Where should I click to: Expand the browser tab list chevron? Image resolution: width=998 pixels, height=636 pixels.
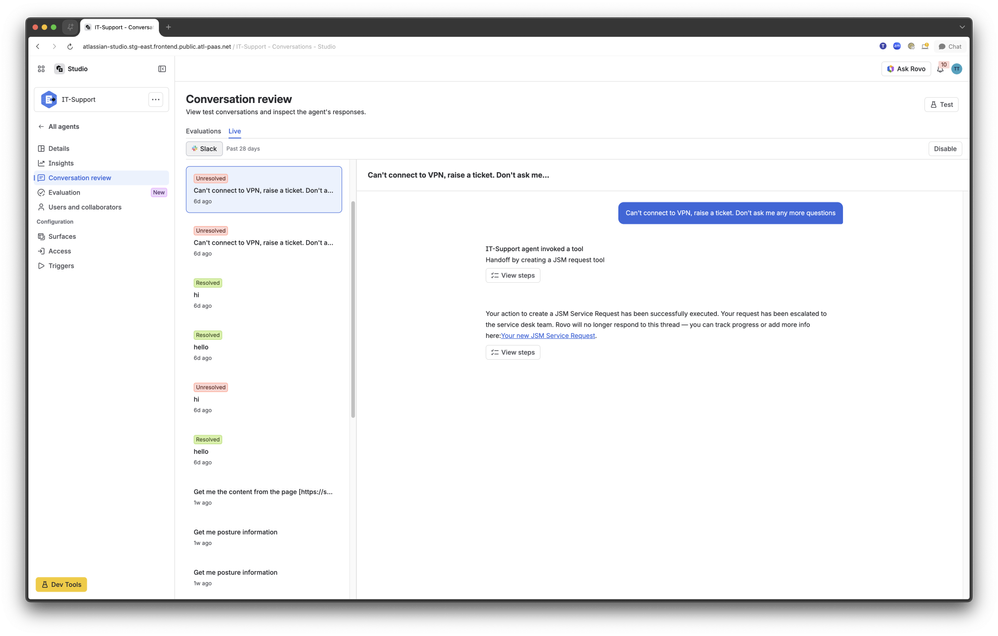pyautogui.click(x=962, y=27)
